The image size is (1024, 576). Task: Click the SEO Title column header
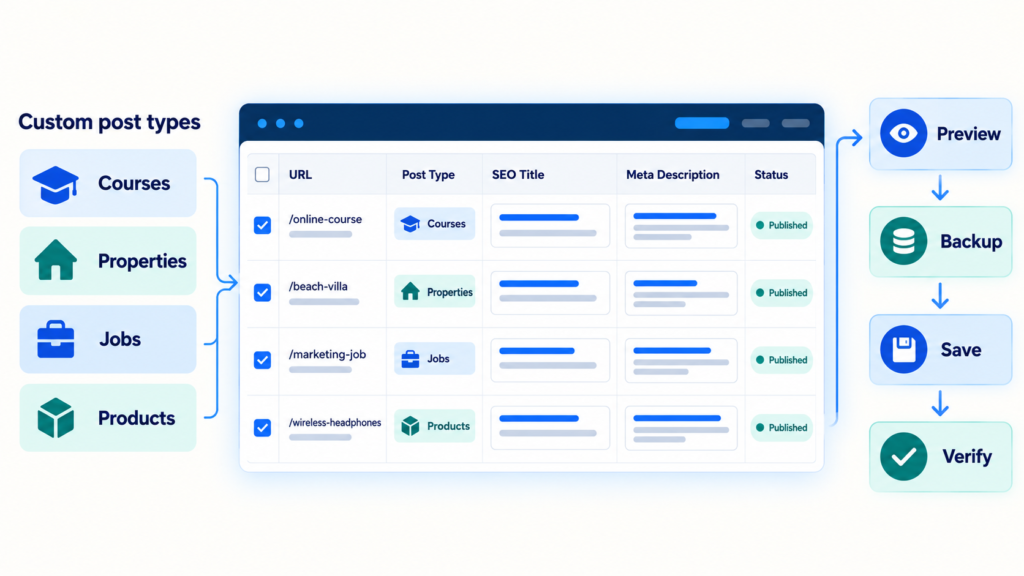coord(518,174)
